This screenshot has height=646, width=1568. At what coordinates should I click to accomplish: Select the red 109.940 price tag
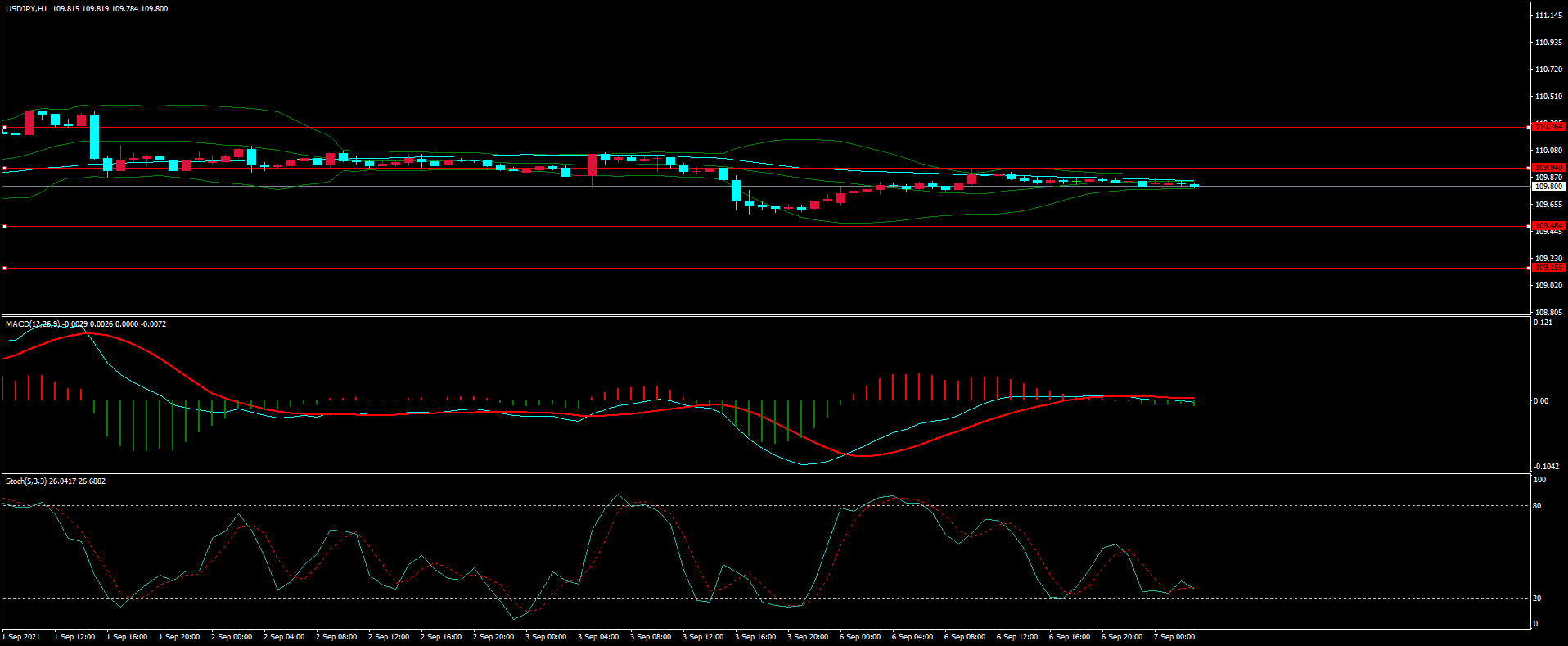tap(1548, 168)
